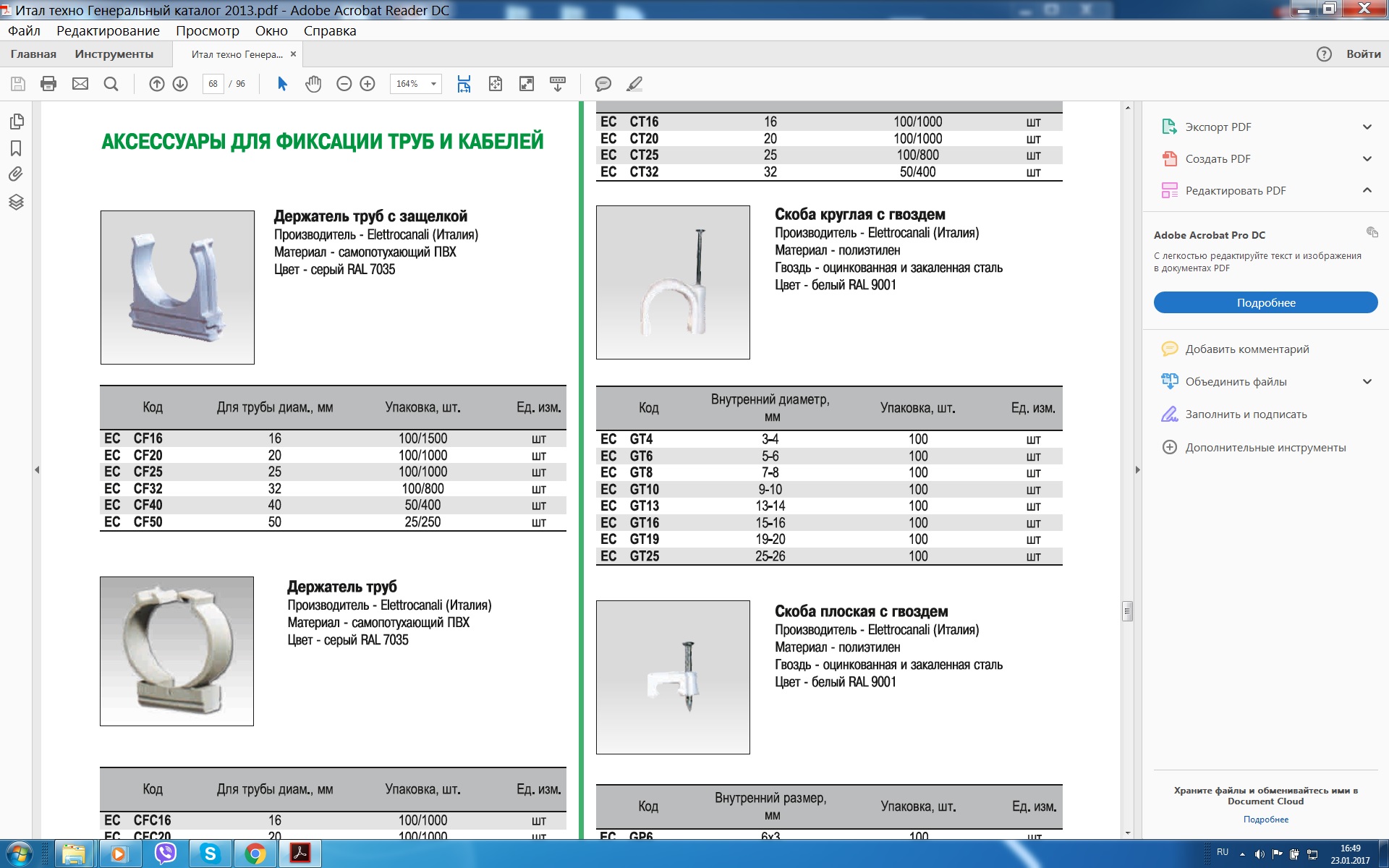Click fit to width scrolling icon
The image size is (1389, 868).
coord(464,84)
